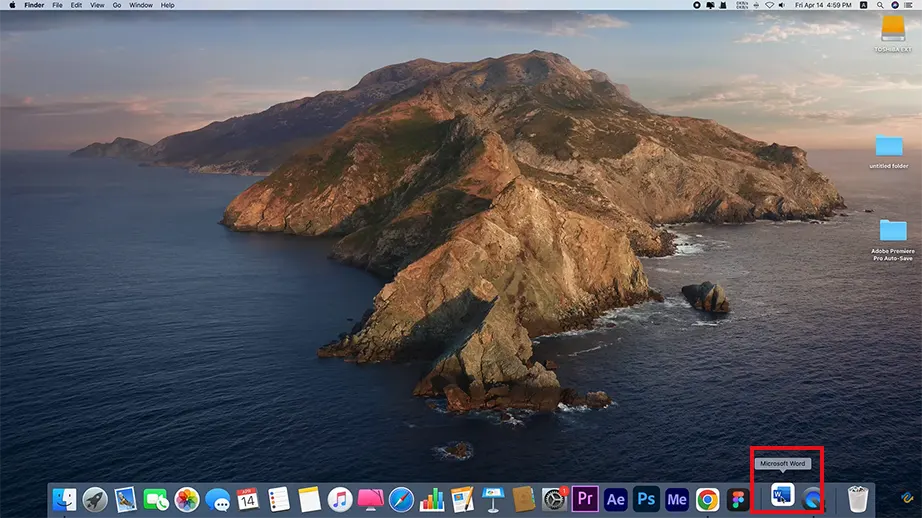The height and width of the screenshot is (518, 922).
Task: Open FaceTime from the Dock
Action: tap(156, 500)
